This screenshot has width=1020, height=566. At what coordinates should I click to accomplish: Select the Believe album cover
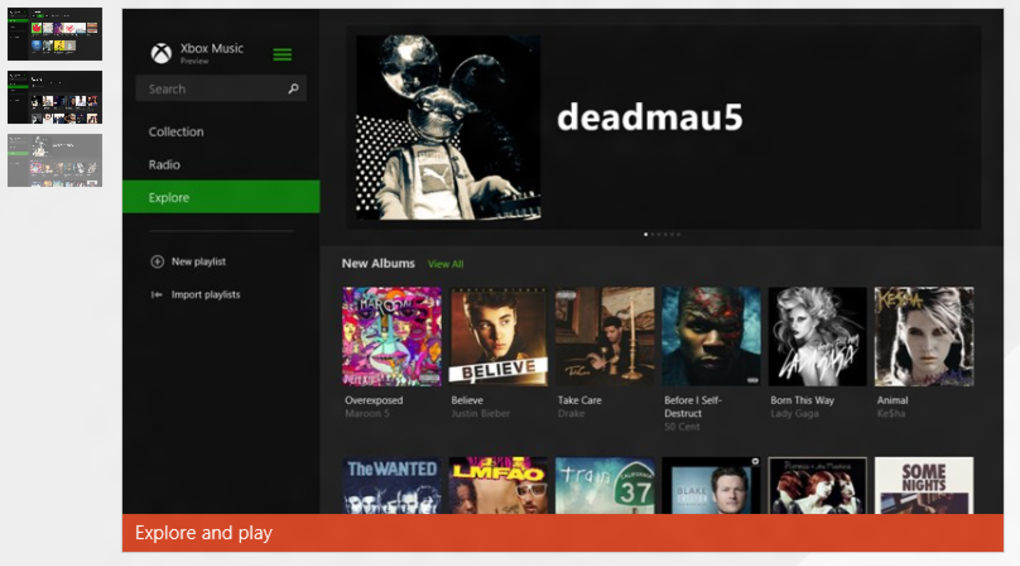click(498, 337)
